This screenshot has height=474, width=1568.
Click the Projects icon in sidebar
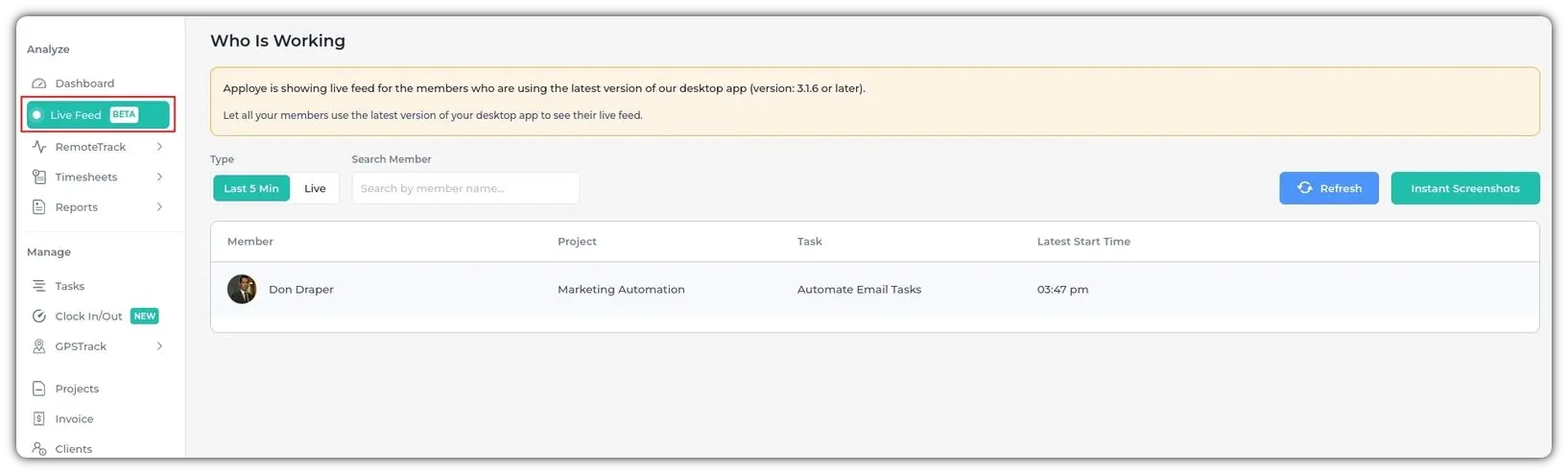click(39, 389)
